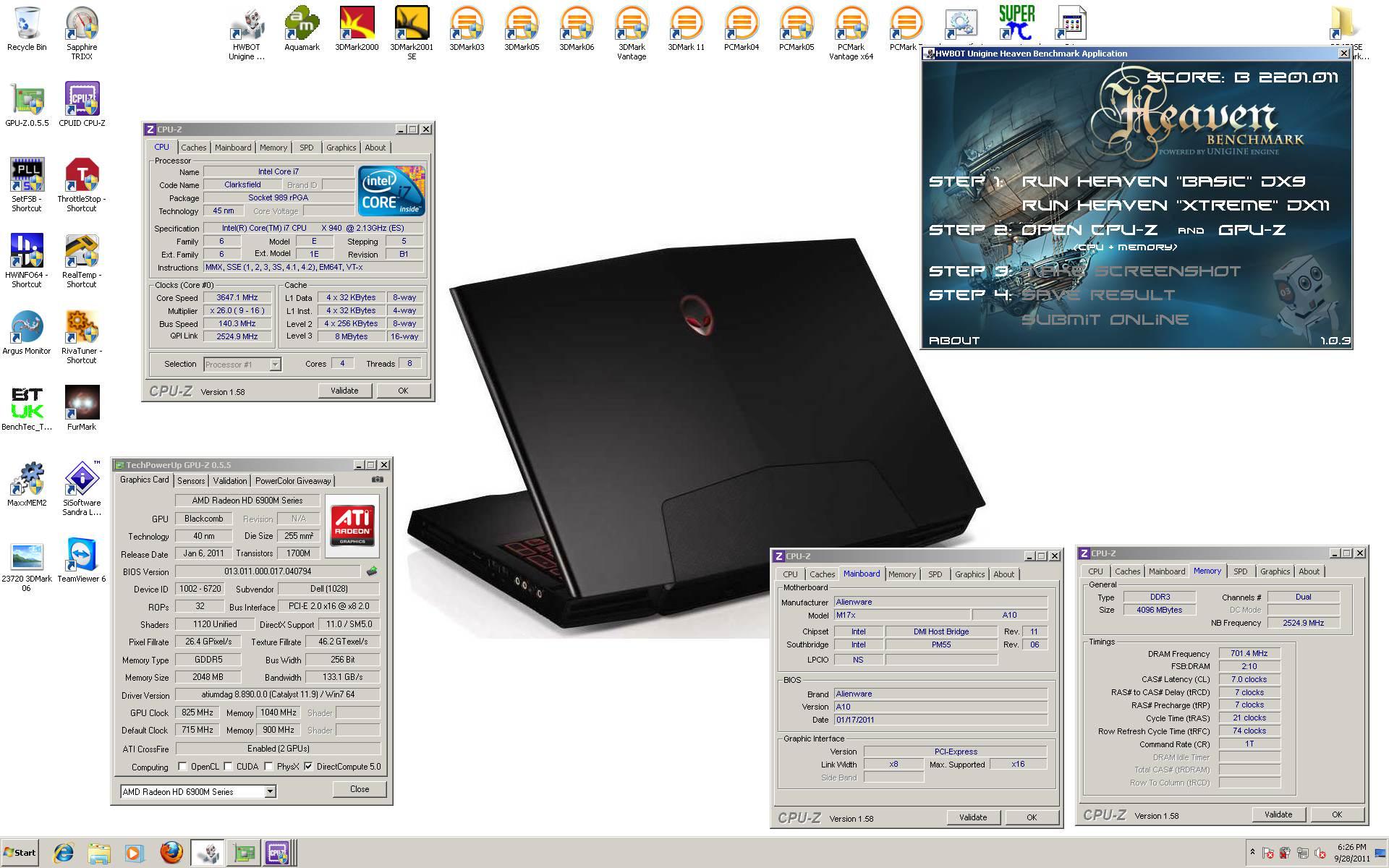Launch CPUID CPU-Z desktop shortcut
The image size is (1389, 868).
[82, 105]
